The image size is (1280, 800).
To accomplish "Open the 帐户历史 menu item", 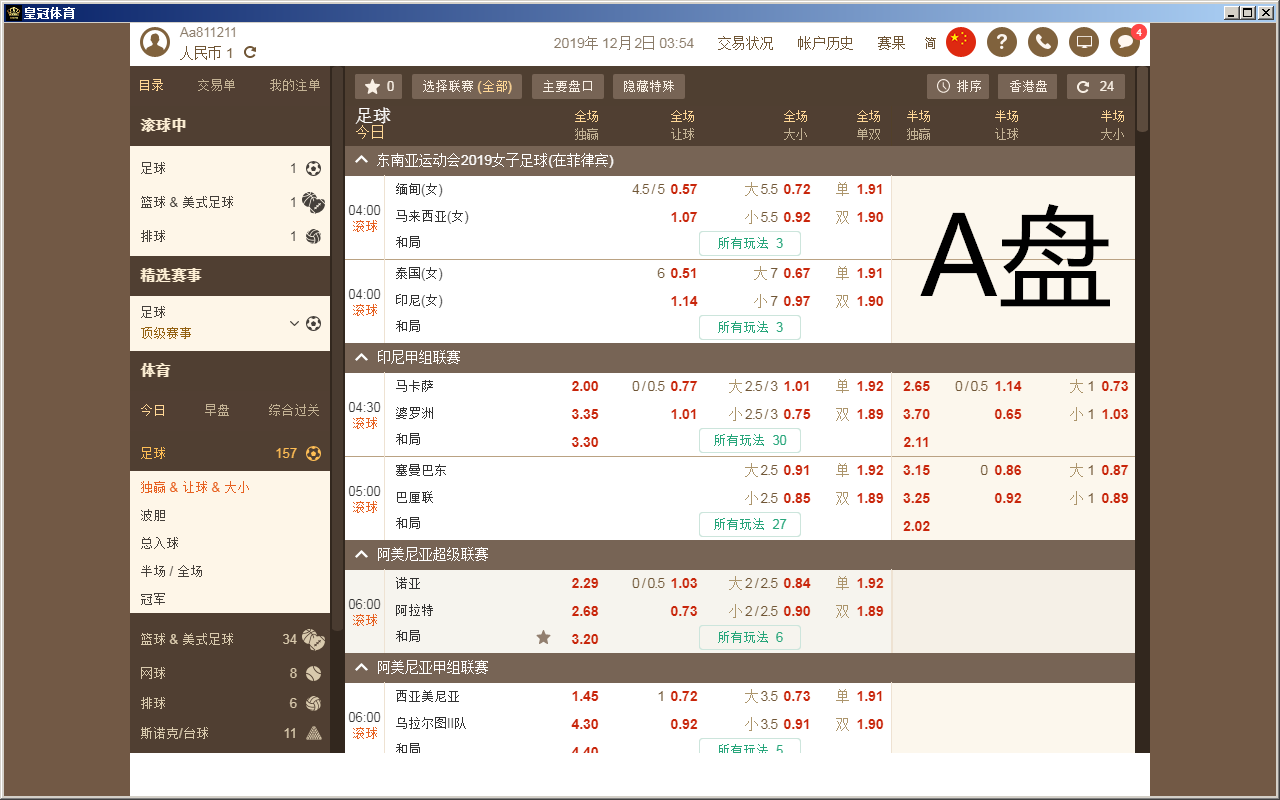I will (825, 43).
